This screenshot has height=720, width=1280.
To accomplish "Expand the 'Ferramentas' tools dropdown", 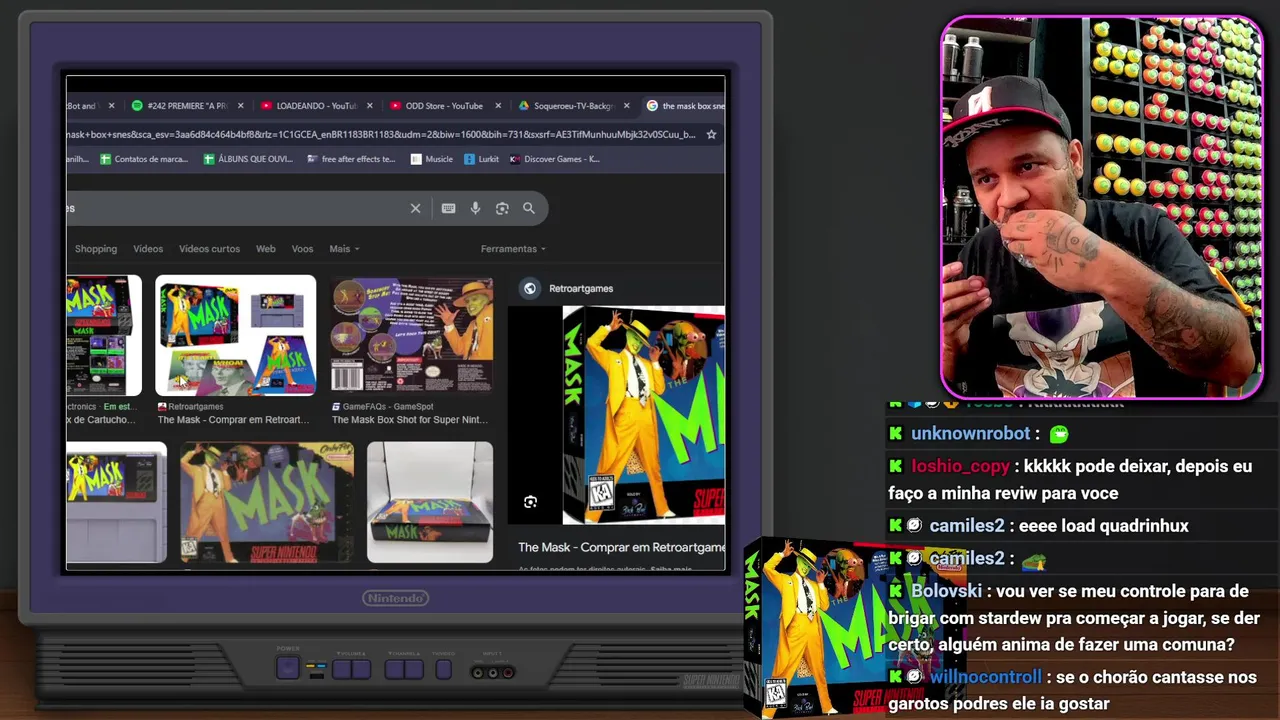I will coord(513,249).
